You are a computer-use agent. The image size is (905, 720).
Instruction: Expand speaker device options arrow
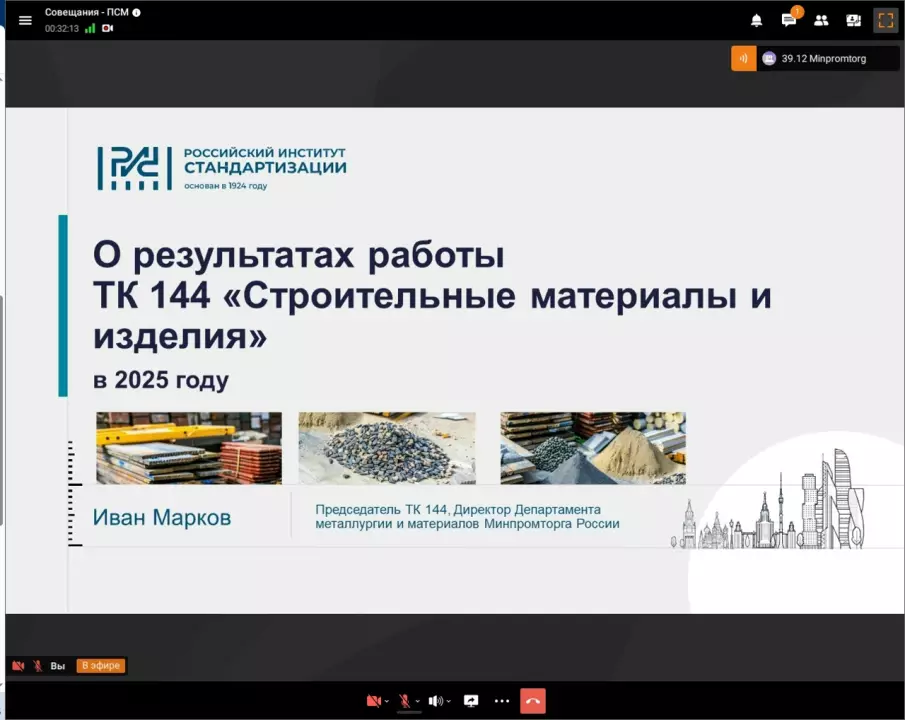(449, 702)
